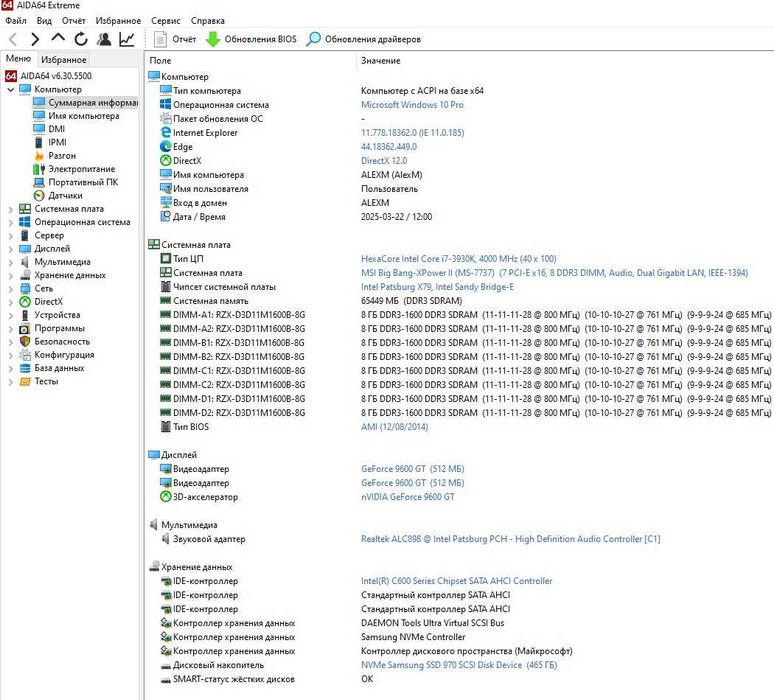Image resolution: width=774 pixels, height=700 pixels.
Task: Open the Microsoft Windows 10 Pro link
Action: pos(412,105)
